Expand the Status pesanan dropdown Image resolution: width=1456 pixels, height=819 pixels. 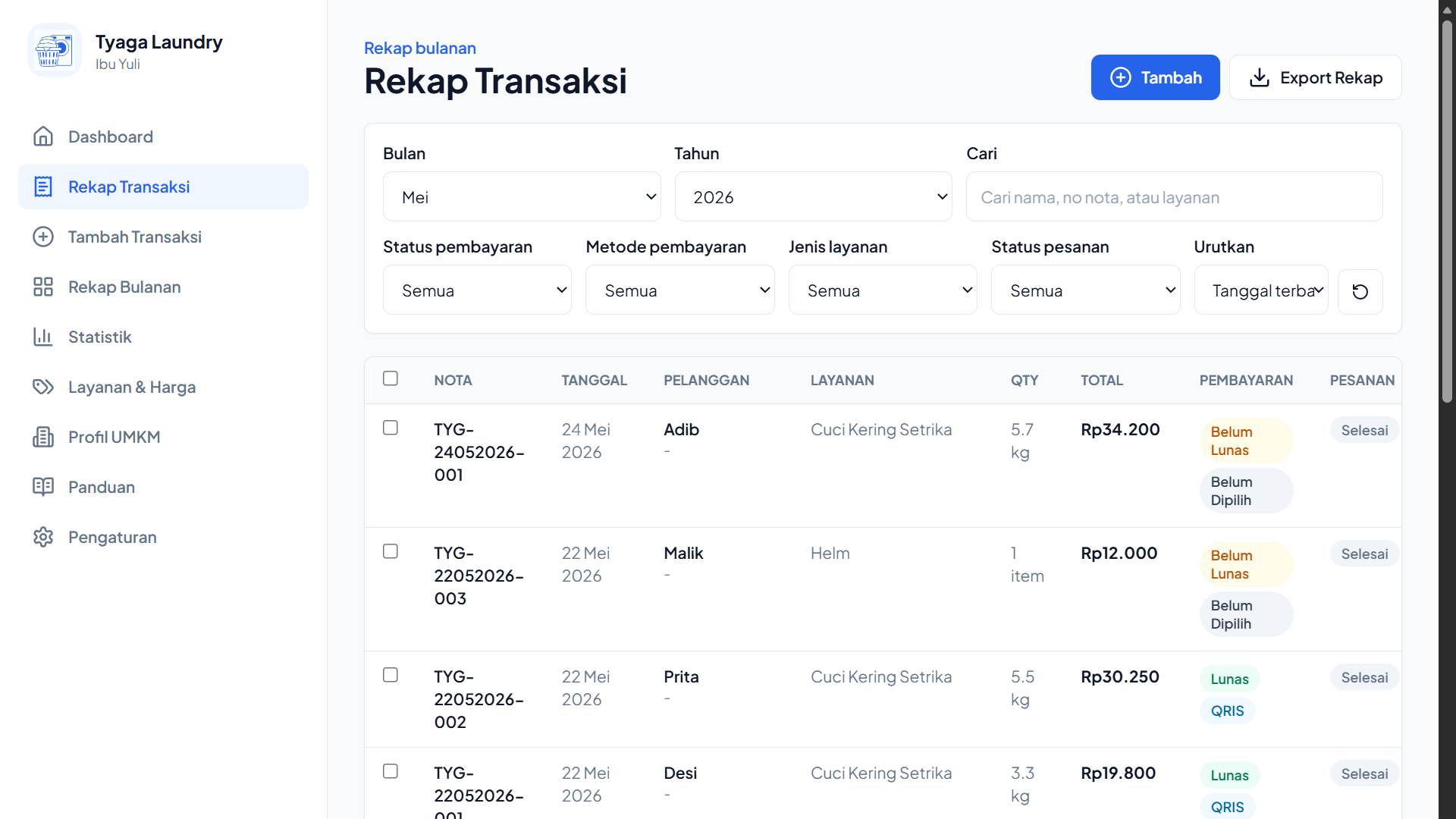(1085, 290)
